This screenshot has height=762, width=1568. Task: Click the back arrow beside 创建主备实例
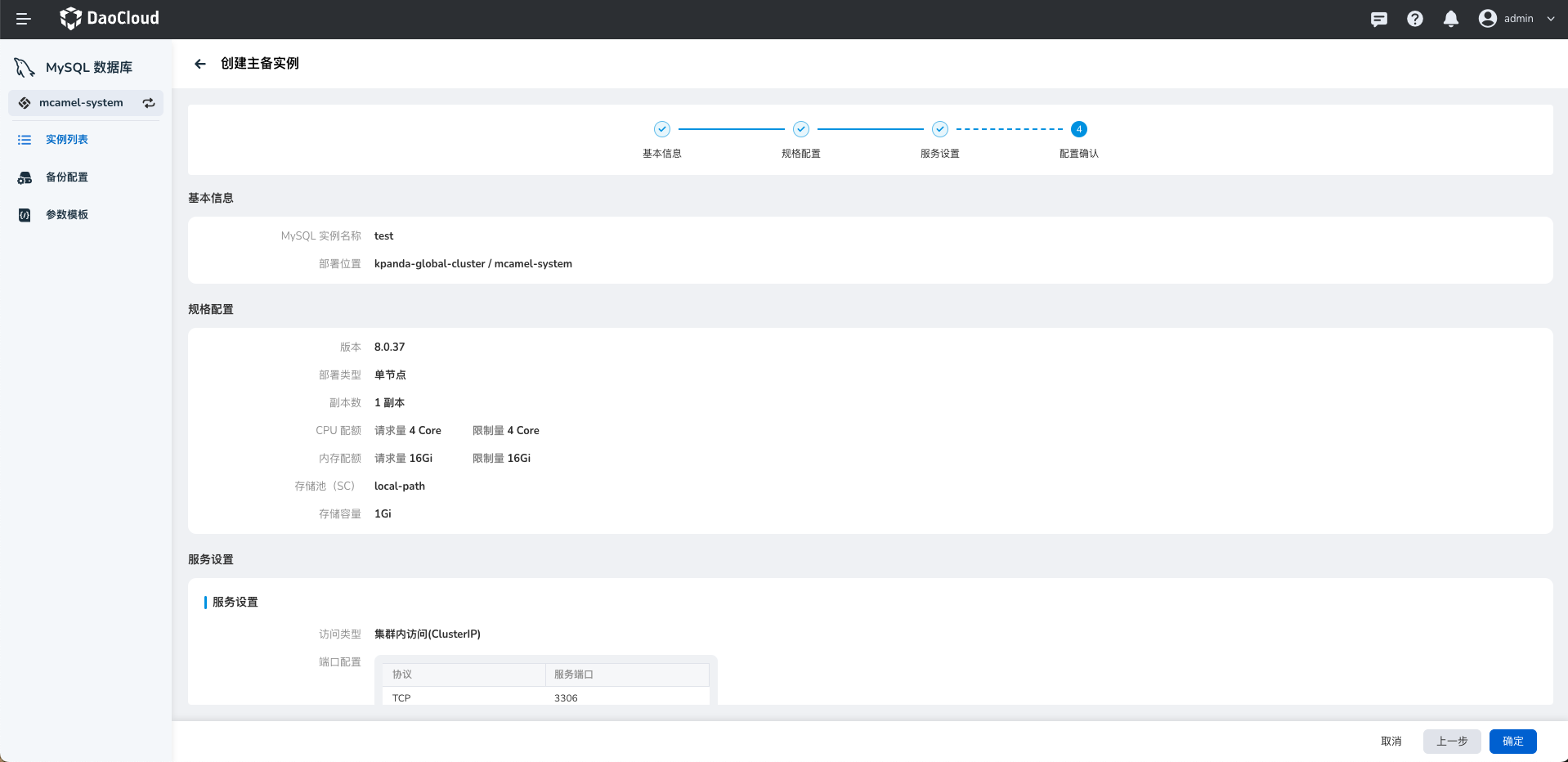(x=200, y=64)
